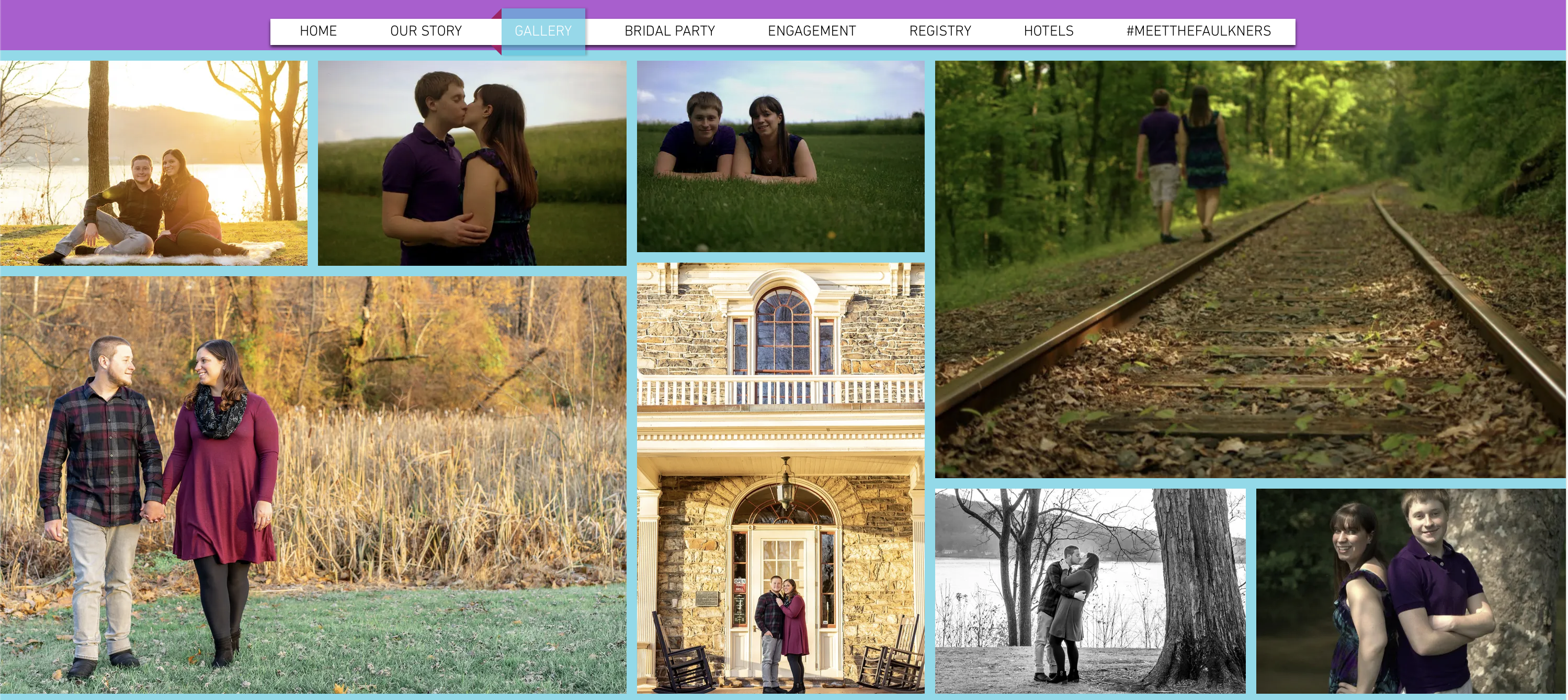Open the #MEETTHEFAULKNERS page

coord(1198,31)
